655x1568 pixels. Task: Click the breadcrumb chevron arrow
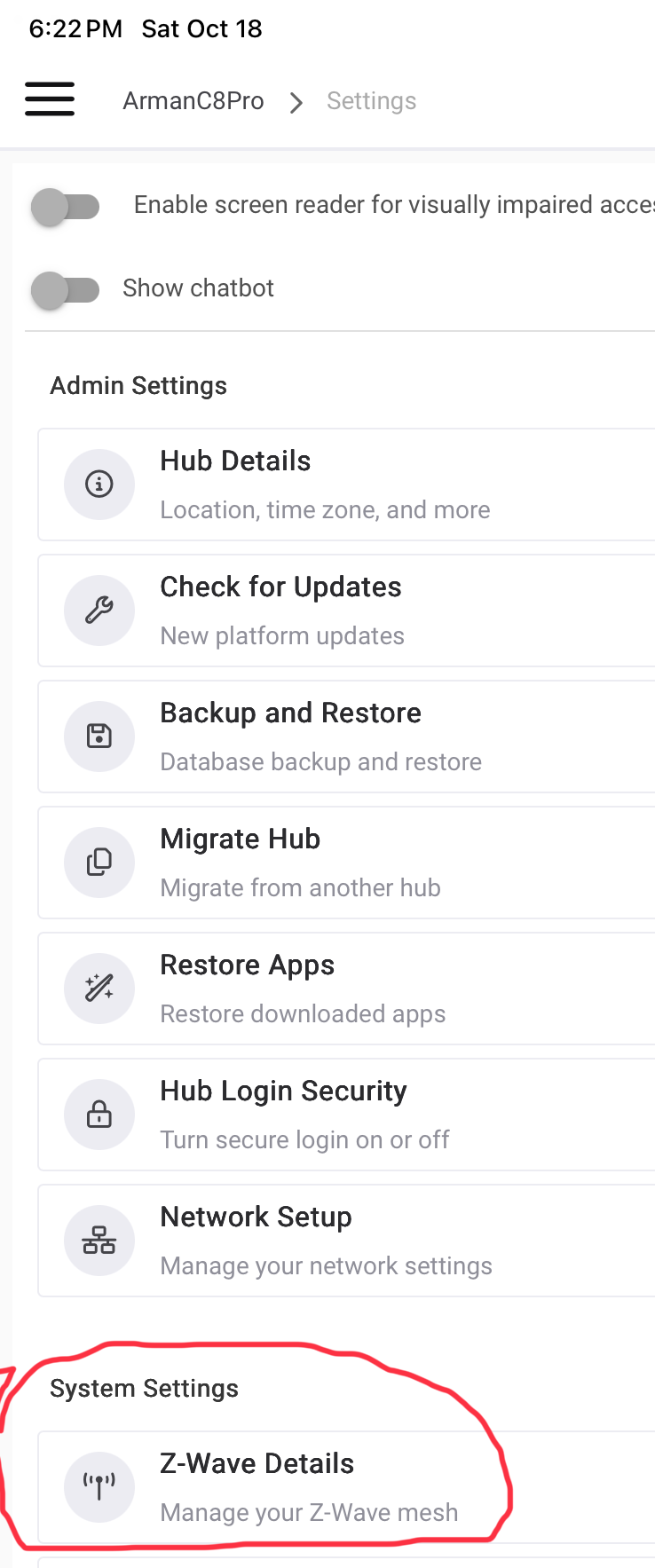[296, 102]
